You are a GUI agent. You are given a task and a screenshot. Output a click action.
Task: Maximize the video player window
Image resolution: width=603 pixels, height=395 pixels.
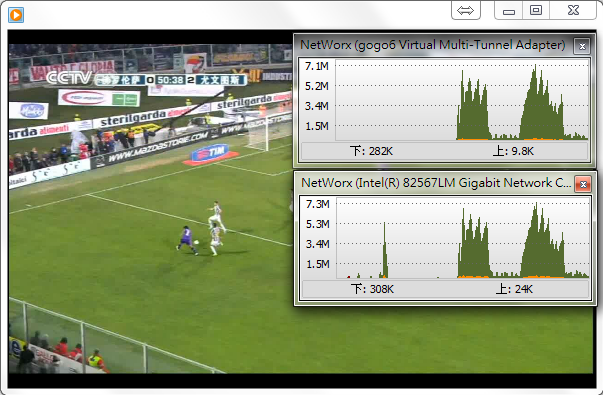click(x=536, y=10)
